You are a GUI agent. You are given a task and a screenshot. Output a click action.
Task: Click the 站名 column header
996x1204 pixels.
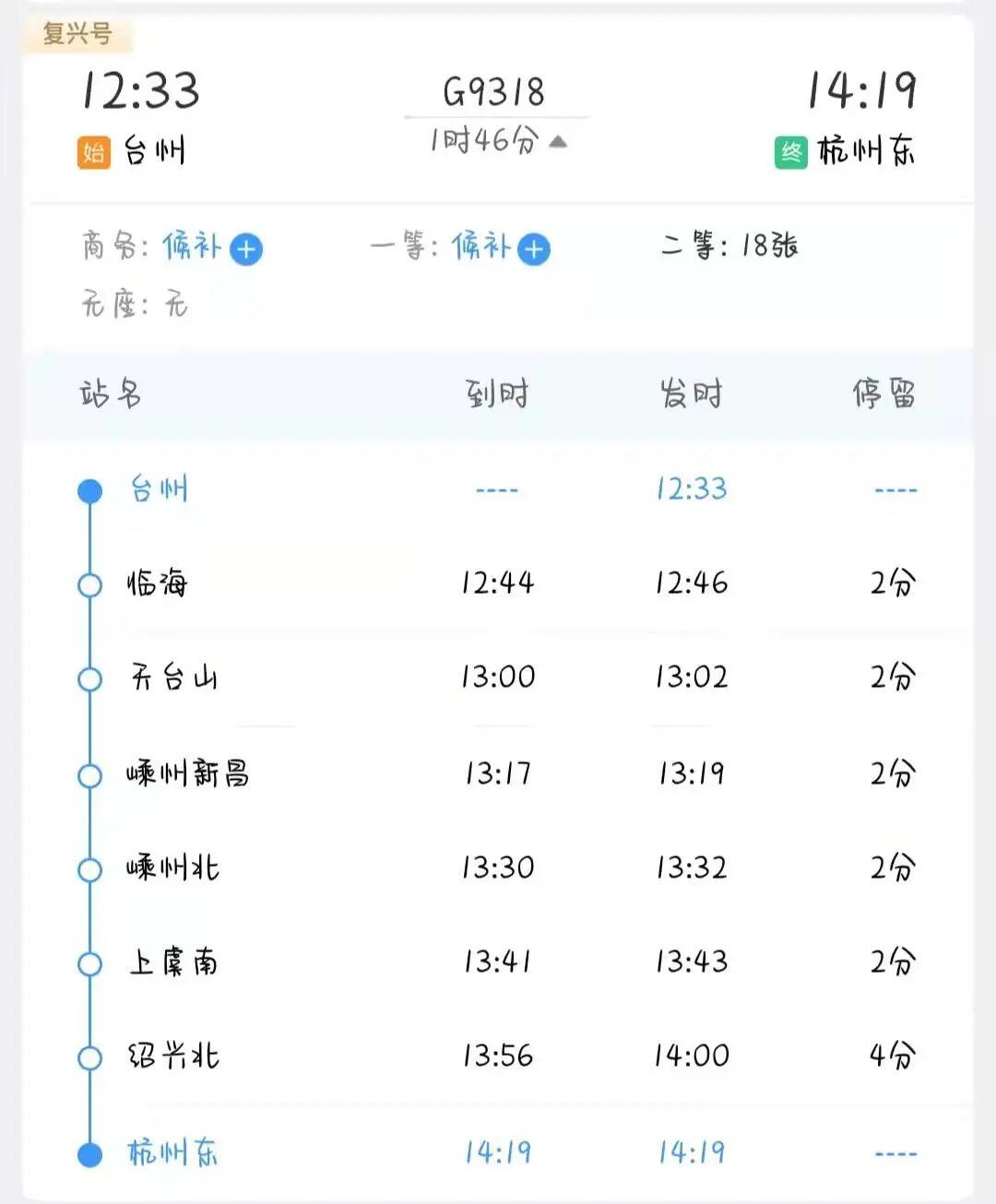point(111,395)
